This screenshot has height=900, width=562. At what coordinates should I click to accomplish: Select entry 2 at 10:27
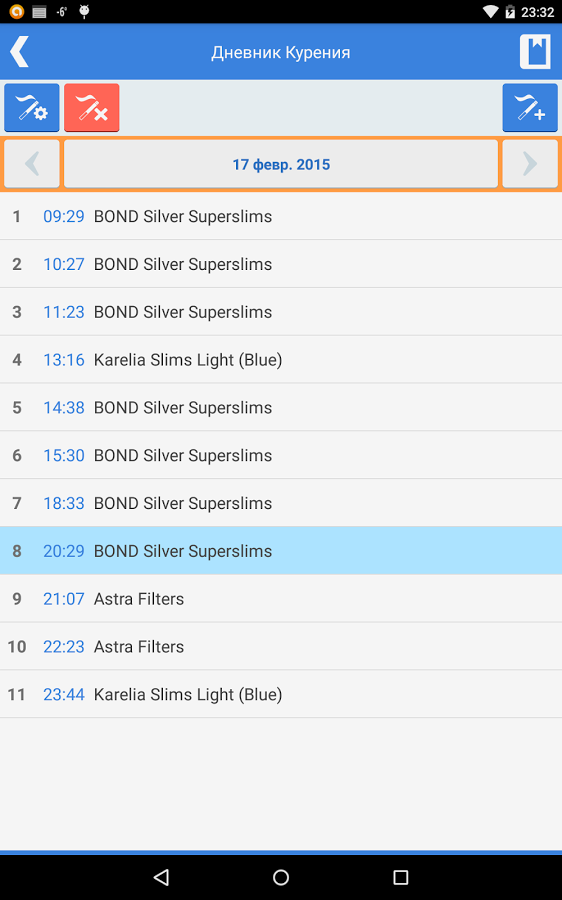click(x=281, y=264)
